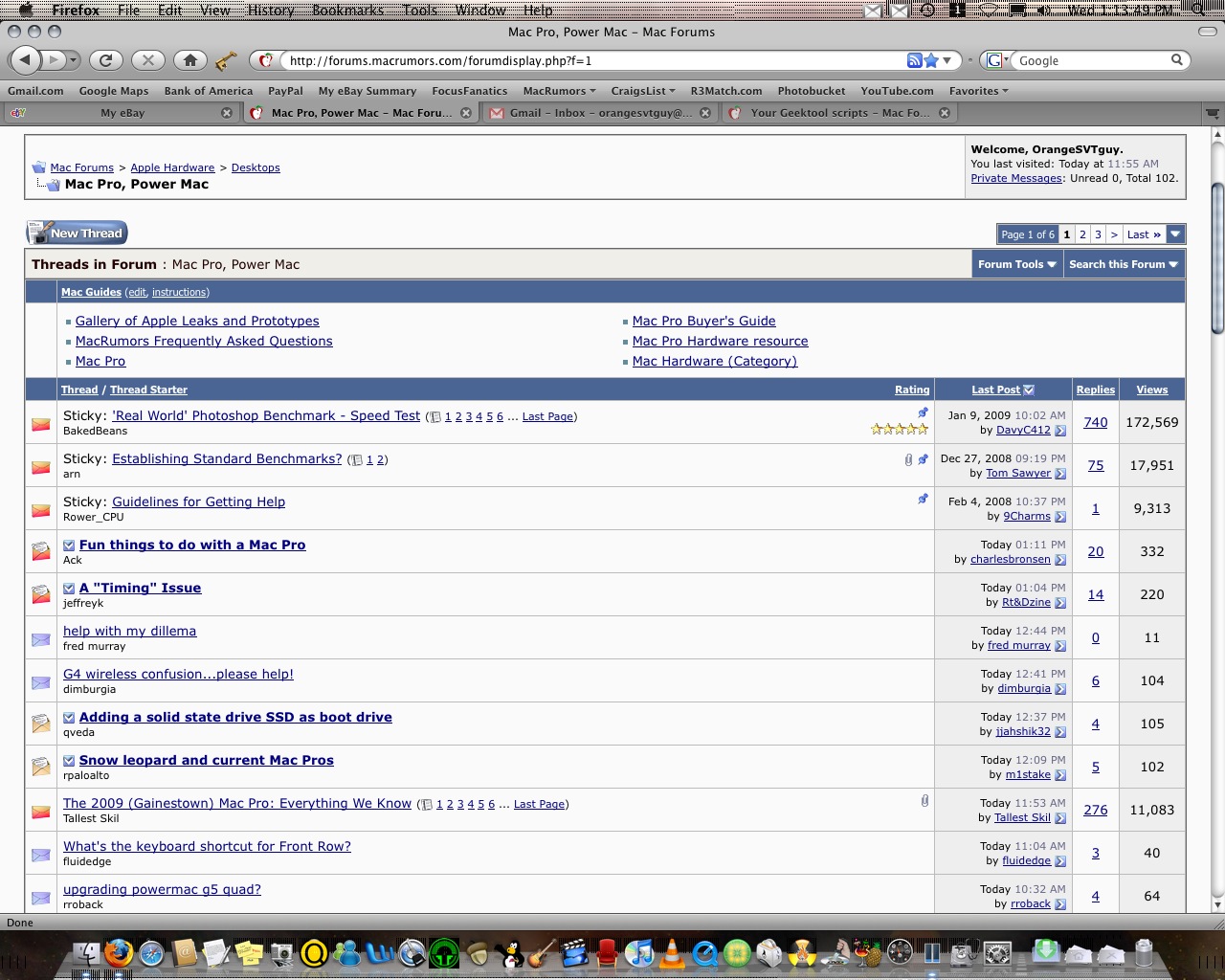Open the back/forward history dropdown arrow

73,60
